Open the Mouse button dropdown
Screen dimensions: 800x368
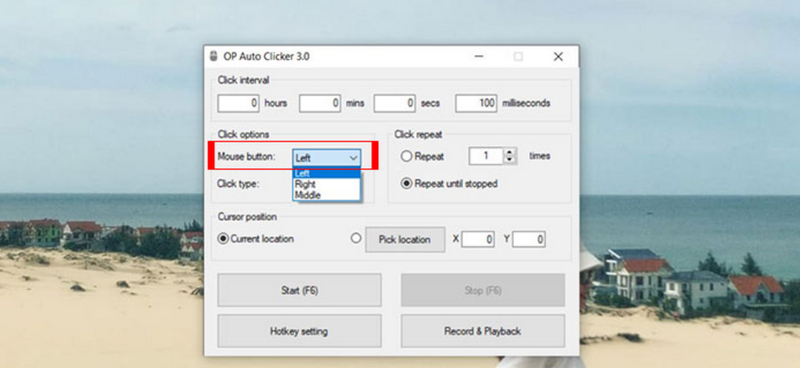[x=327, y=158]
